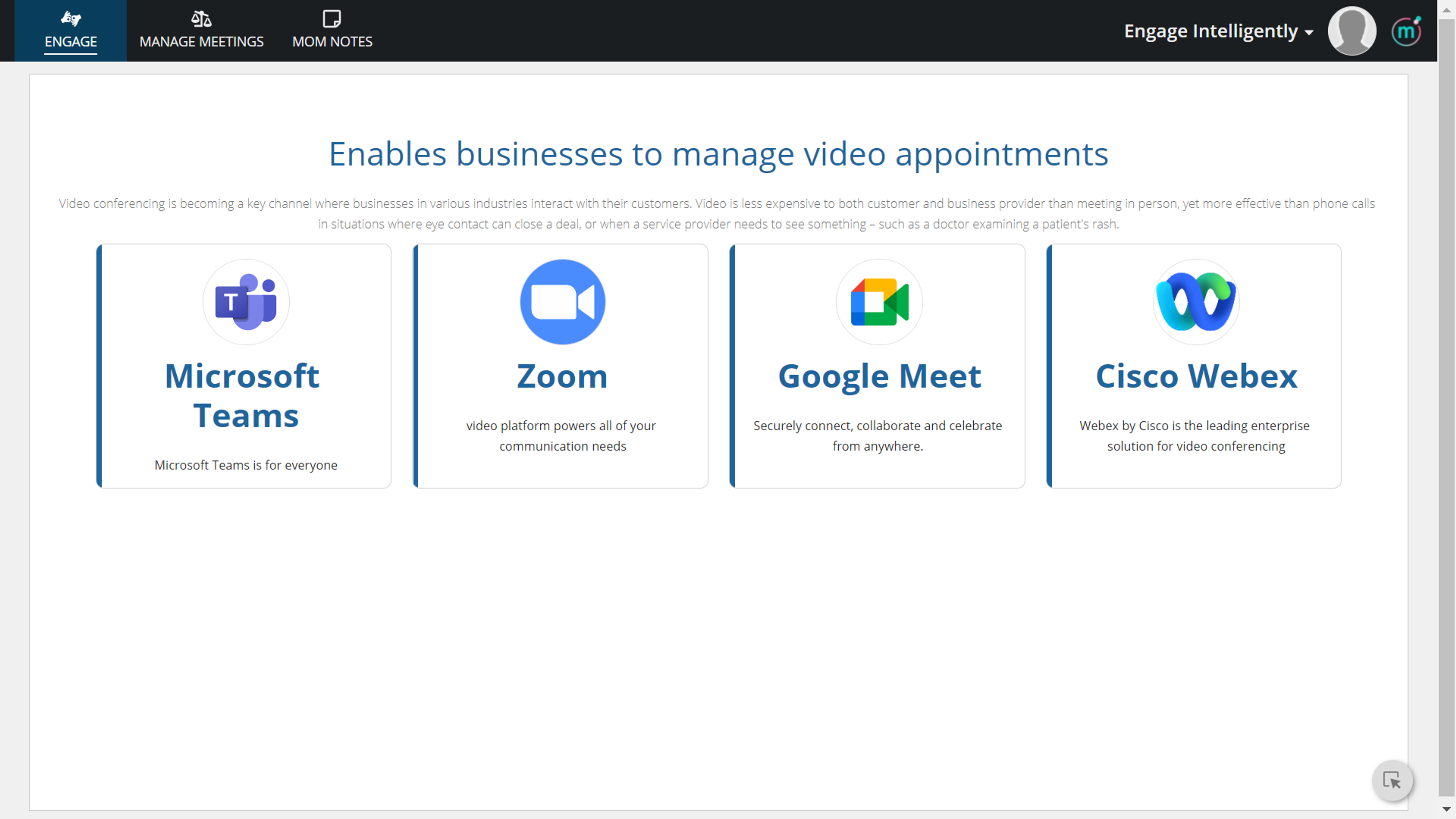Click the scrollbar down arrow
Viewport: 1456px width, 819px height.
[1447, 810]
